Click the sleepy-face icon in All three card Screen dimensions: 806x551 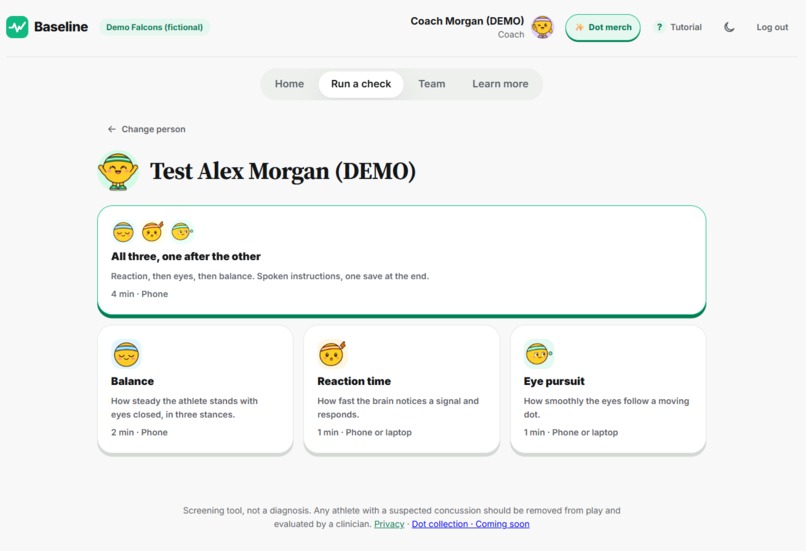pyautogui.click(x=123, y=232)
